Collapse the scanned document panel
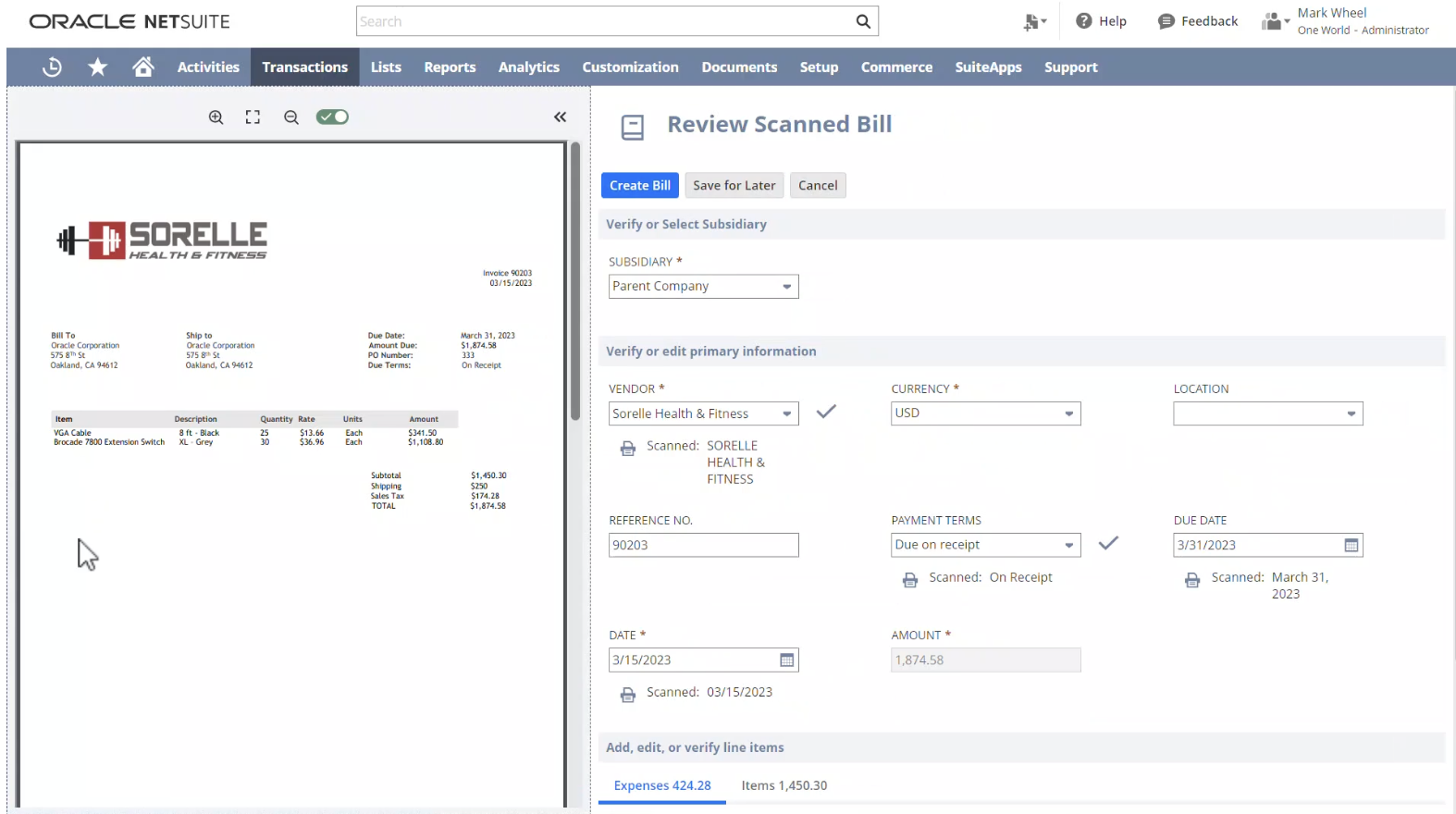The height and width of the screenshot is (814, 1456). pos(560,117)
